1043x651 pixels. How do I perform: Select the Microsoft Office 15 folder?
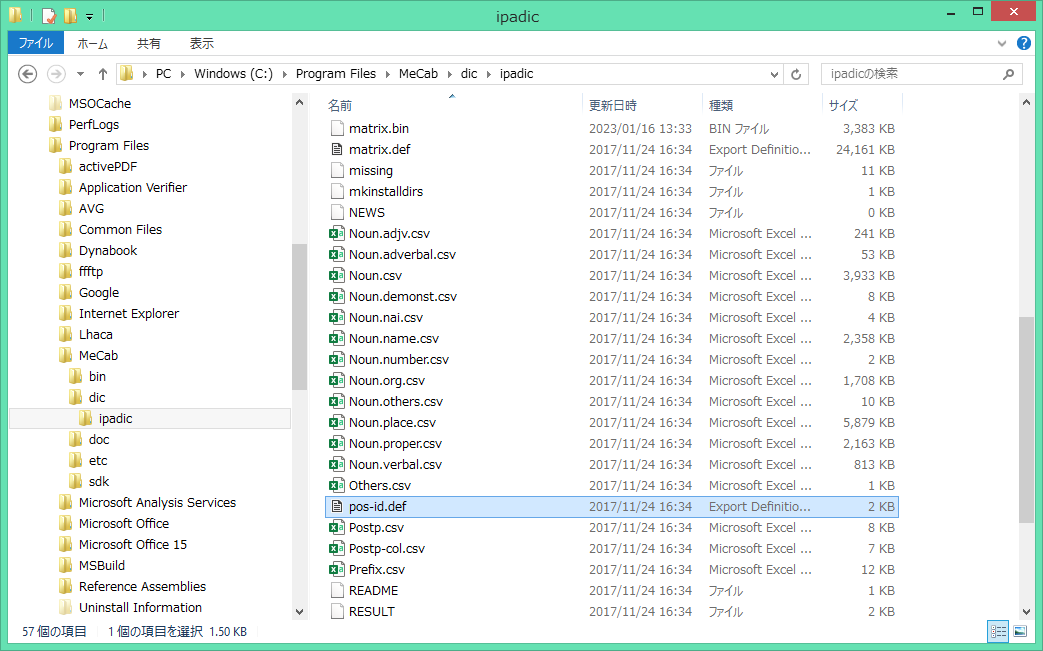pyautogui.click(x=132, y=544)
